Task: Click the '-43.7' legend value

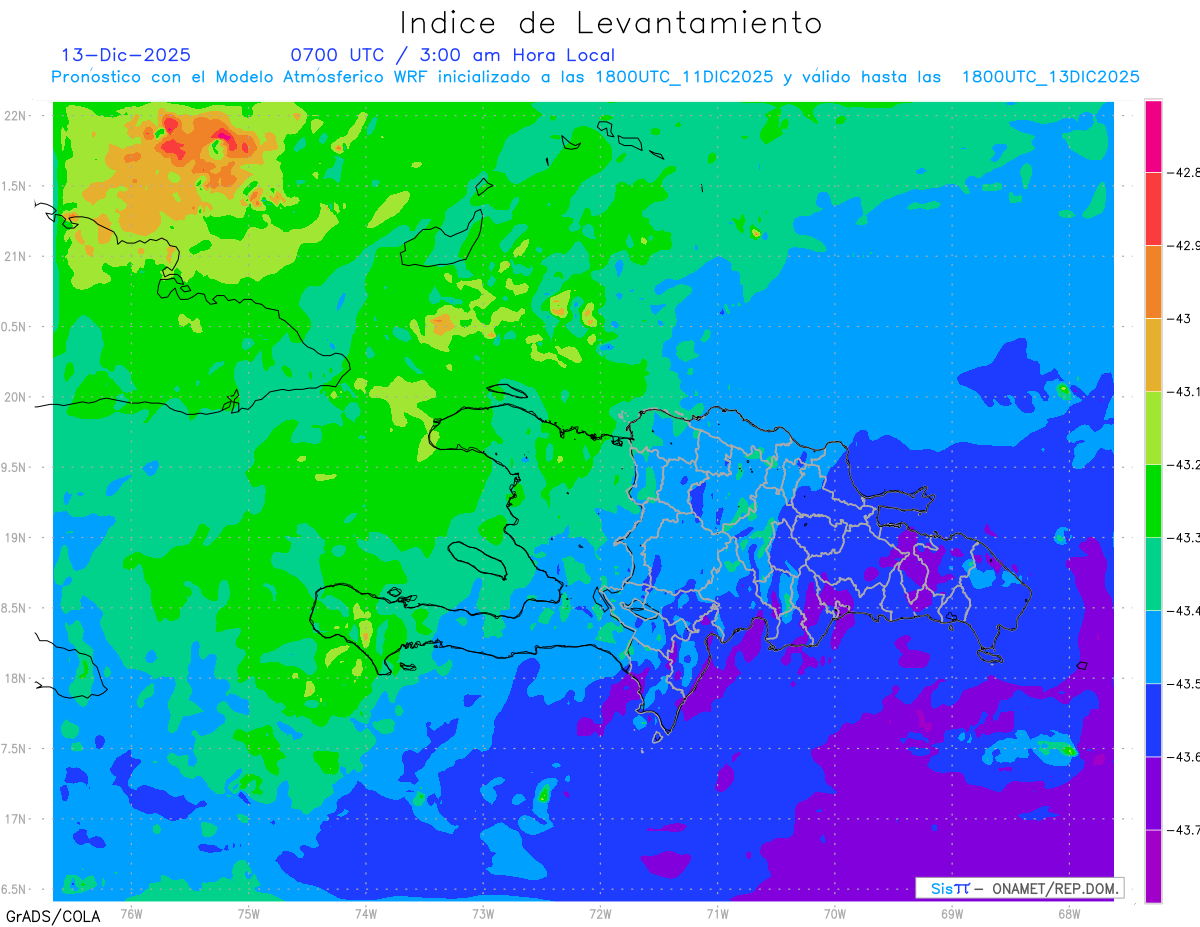Action: [x=1184, y=829]
